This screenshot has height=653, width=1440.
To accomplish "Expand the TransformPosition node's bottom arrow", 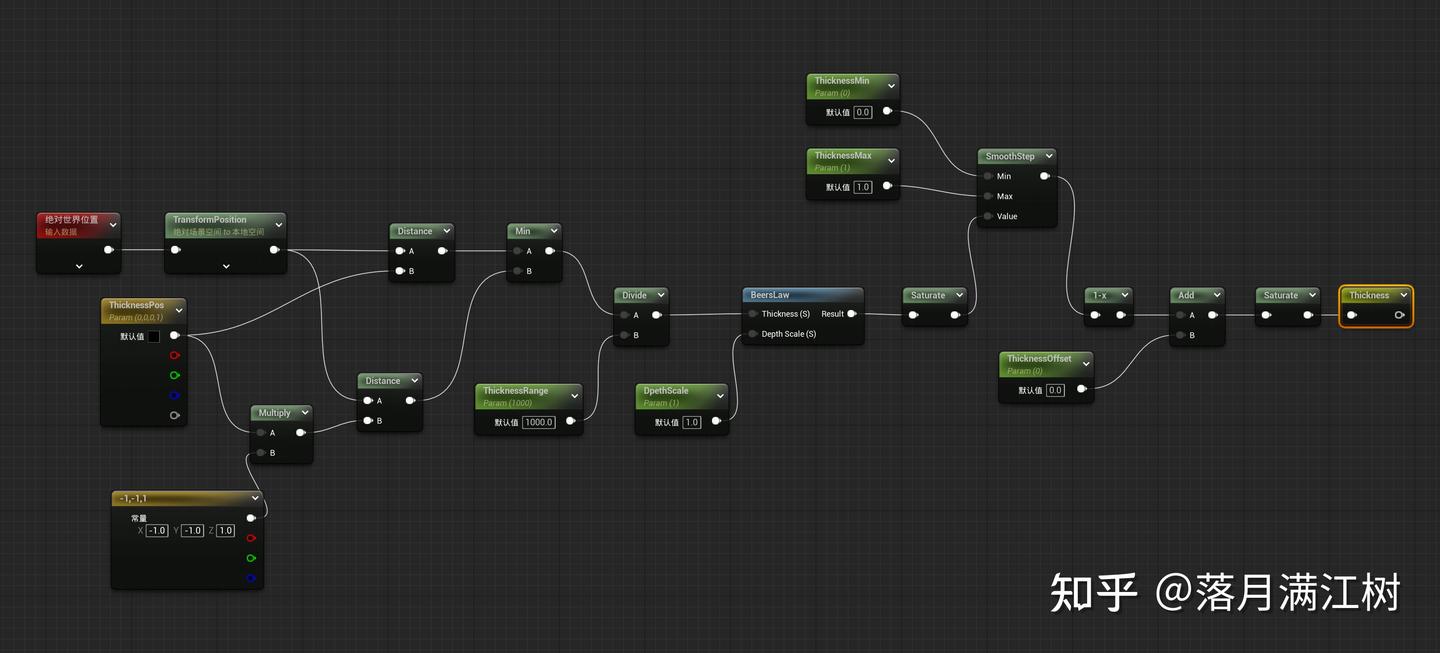I will coord(226,266).
